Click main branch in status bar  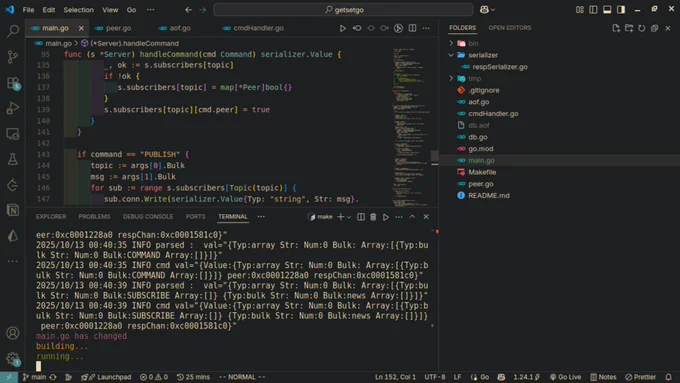[x=35, y=377]
